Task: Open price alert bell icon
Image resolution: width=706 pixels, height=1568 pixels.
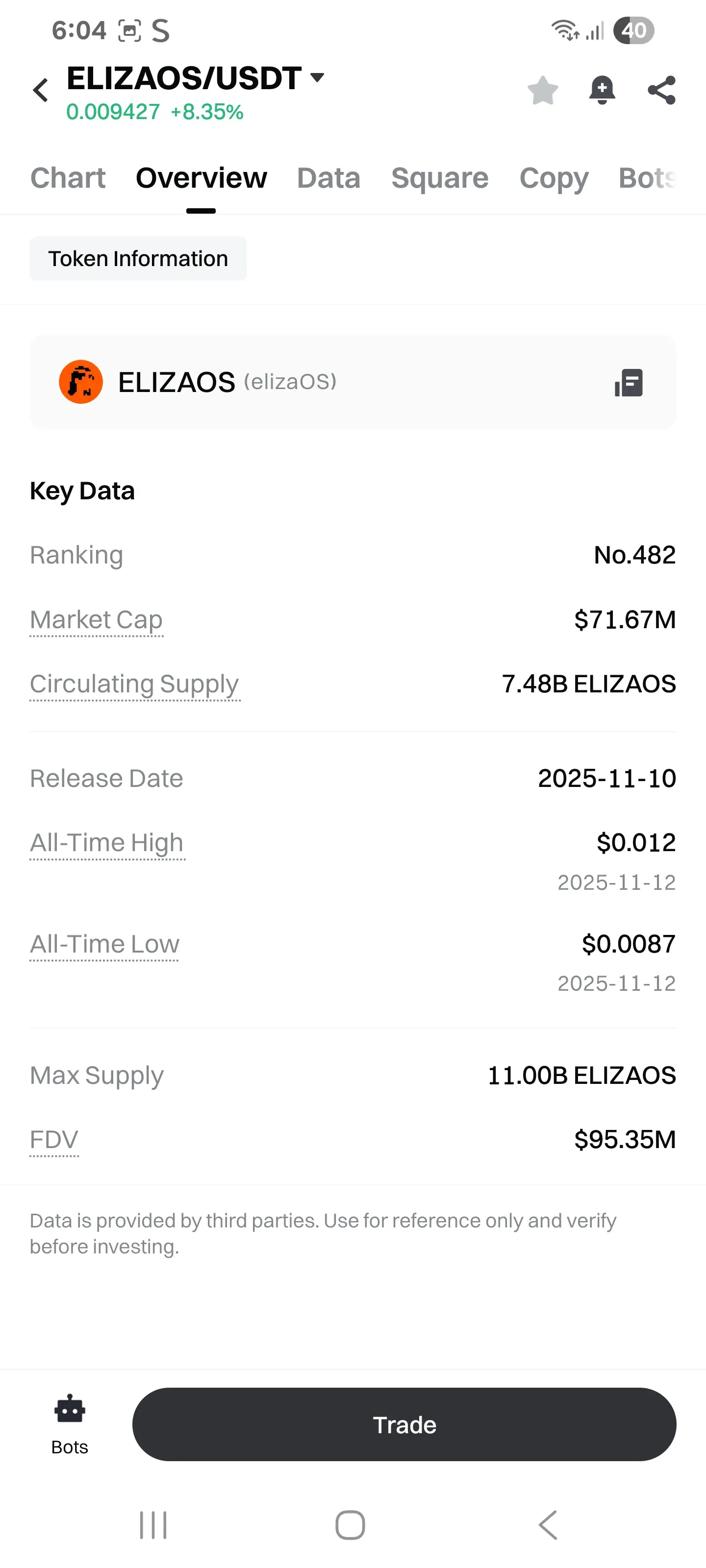Action: coord(602,91)
